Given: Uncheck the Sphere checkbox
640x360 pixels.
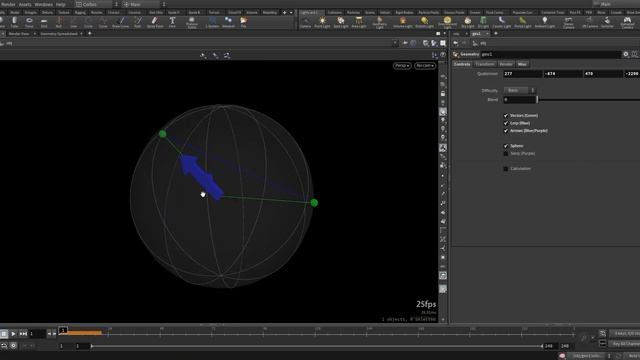Looking at the screenshot, I should (x=506, y=146).
